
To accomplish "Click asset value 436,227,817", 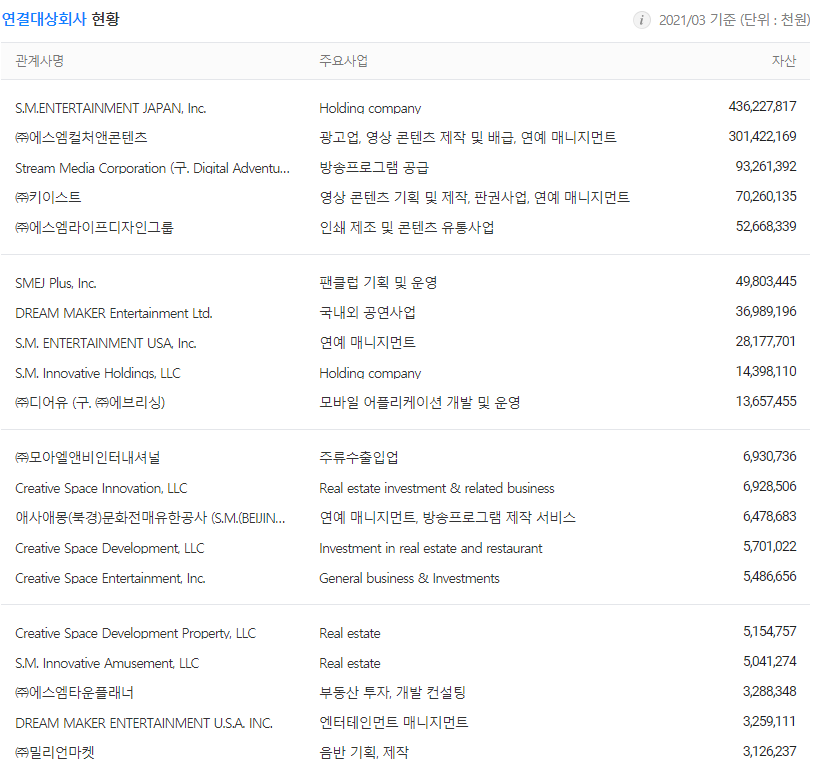I will coord(762,107).
